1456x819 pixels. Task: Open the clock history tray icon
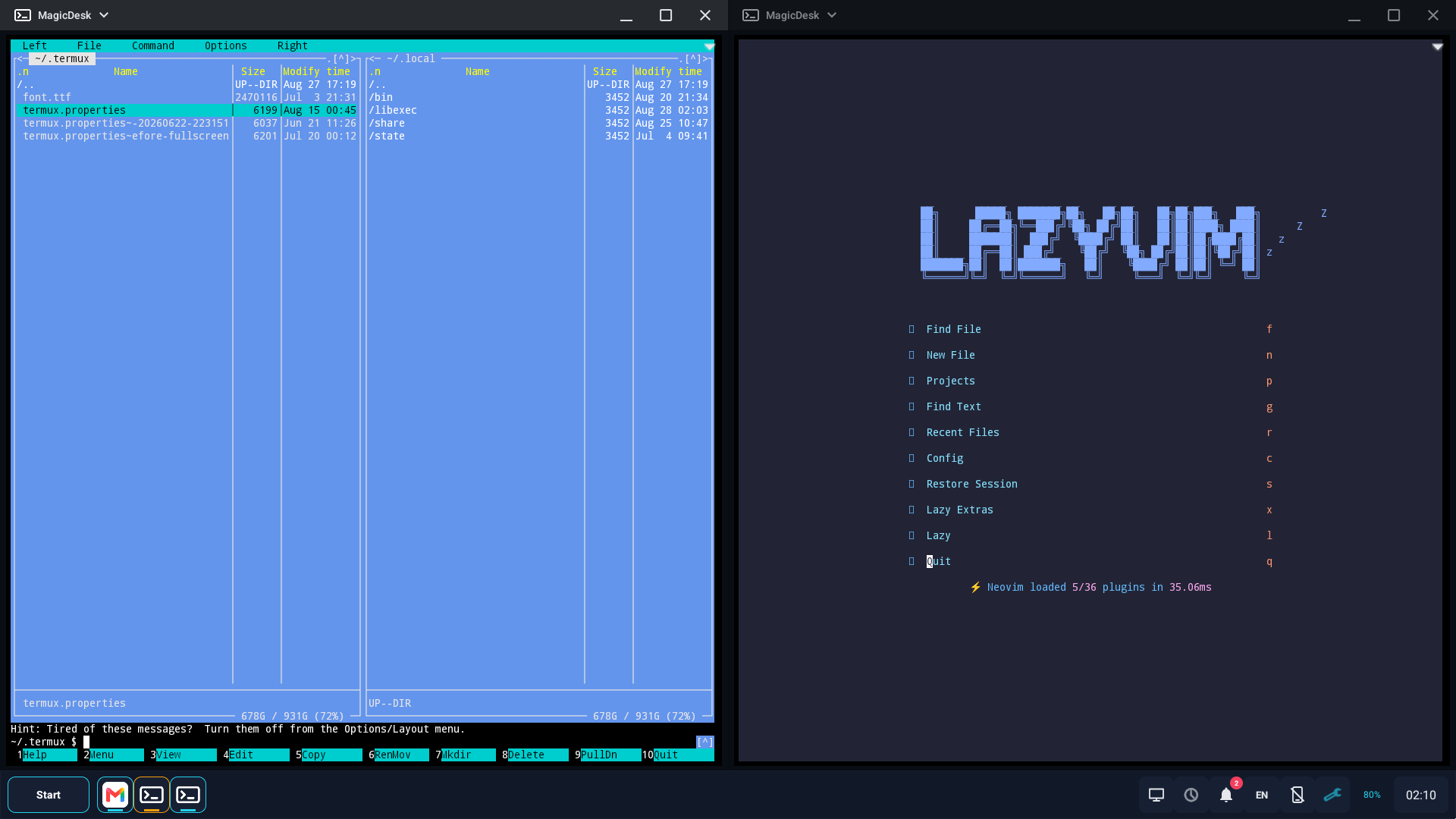pyautogui.click(x=1191, y=795)
